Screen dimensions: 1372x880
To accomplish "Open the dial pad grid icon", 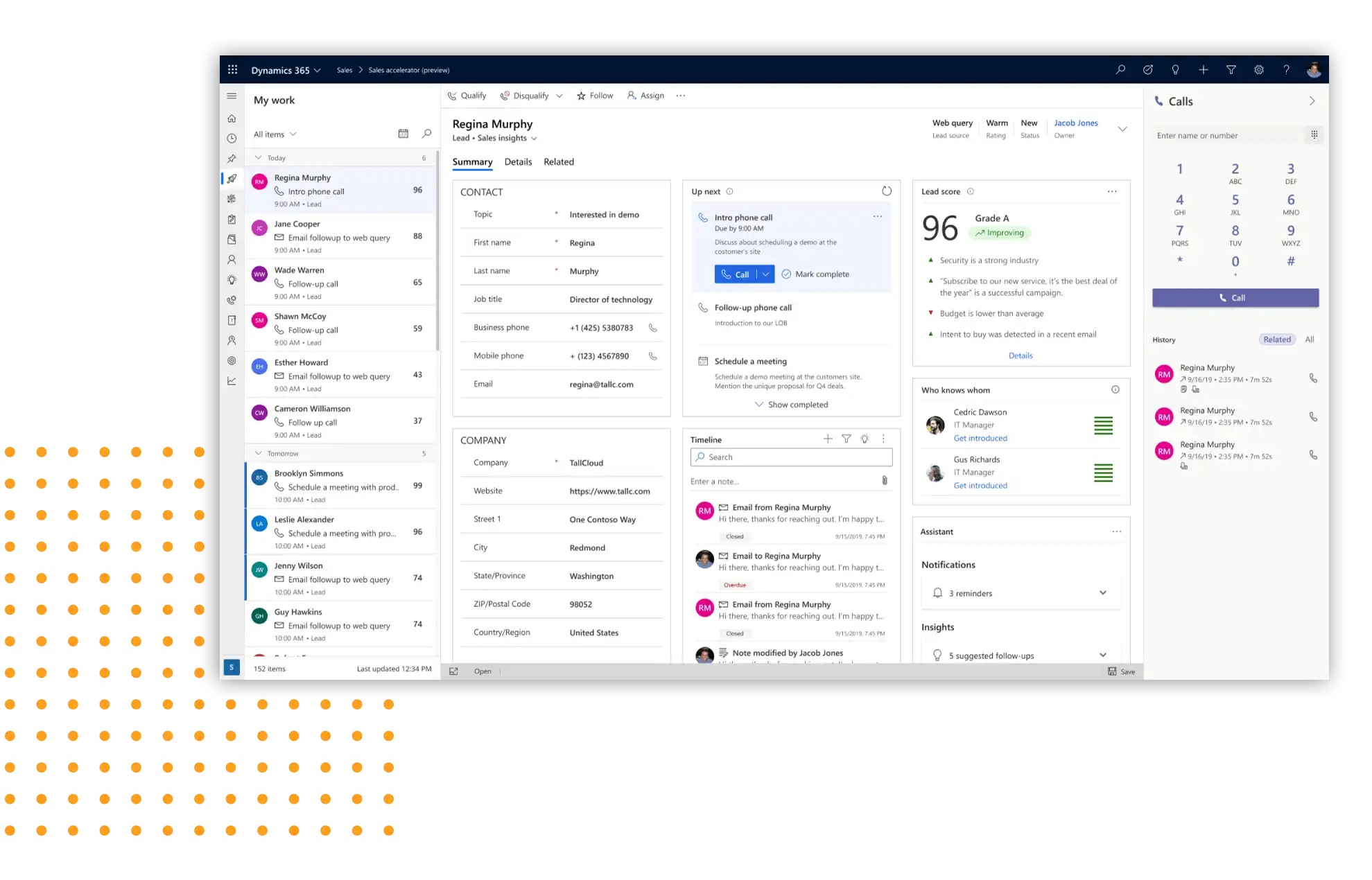I will point(1314,135).
